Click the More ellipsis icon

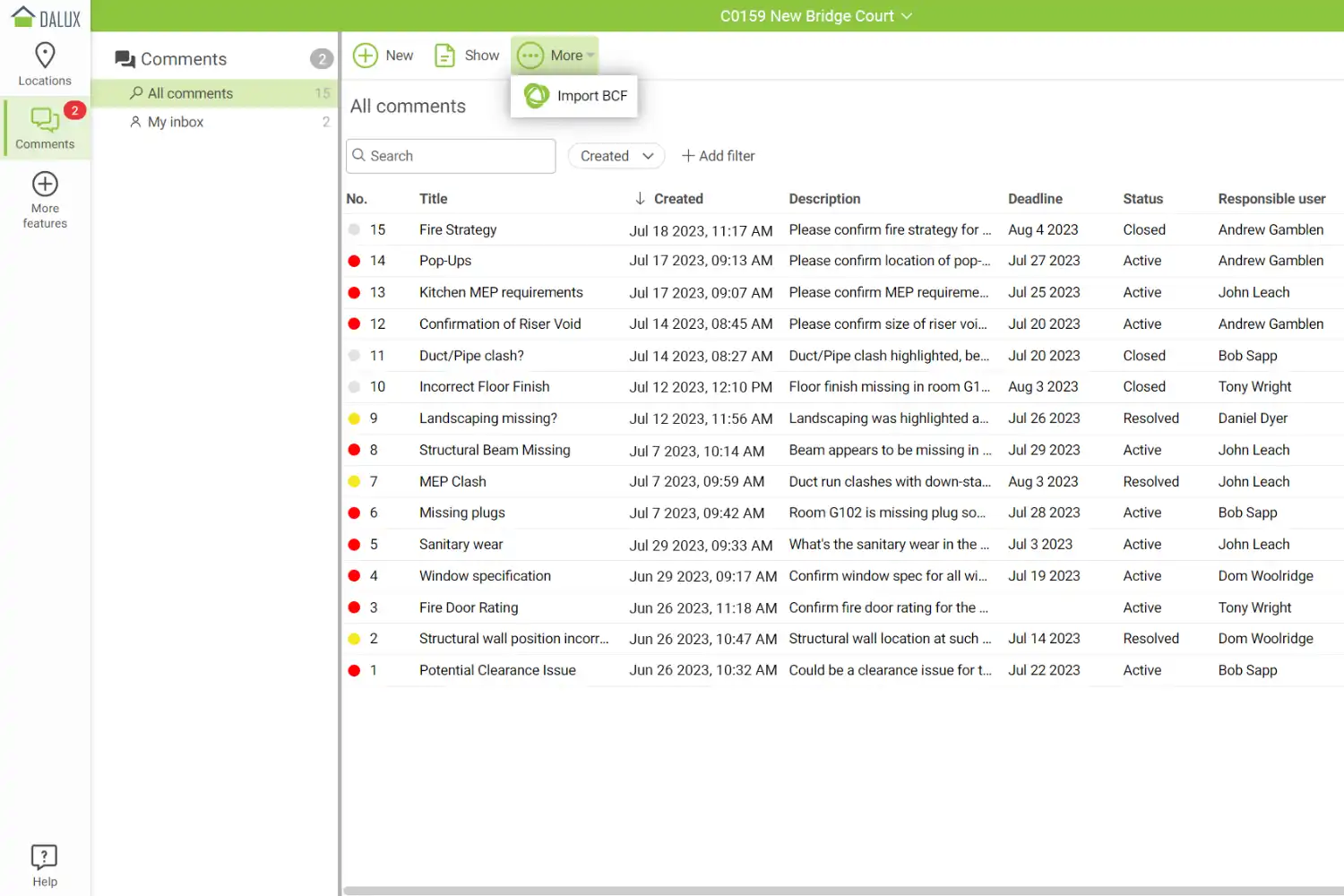[x=530, y=56]
